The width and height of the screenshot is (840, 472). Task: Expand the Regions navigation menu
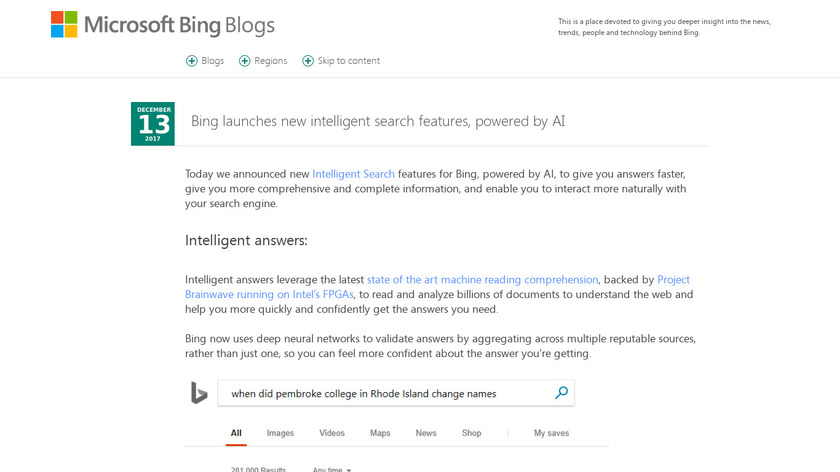[270, 61]
